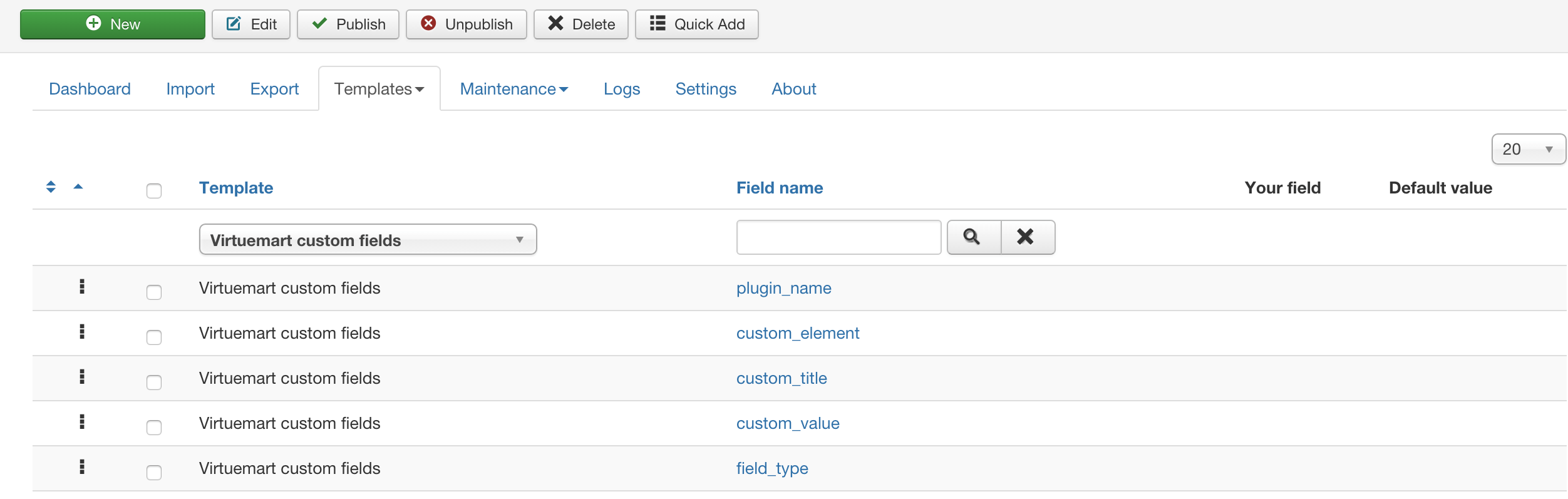Viewport: 1568px width, 499px height.
Task: Expand the Templates dropdown tab
Action: pos(379,89)
